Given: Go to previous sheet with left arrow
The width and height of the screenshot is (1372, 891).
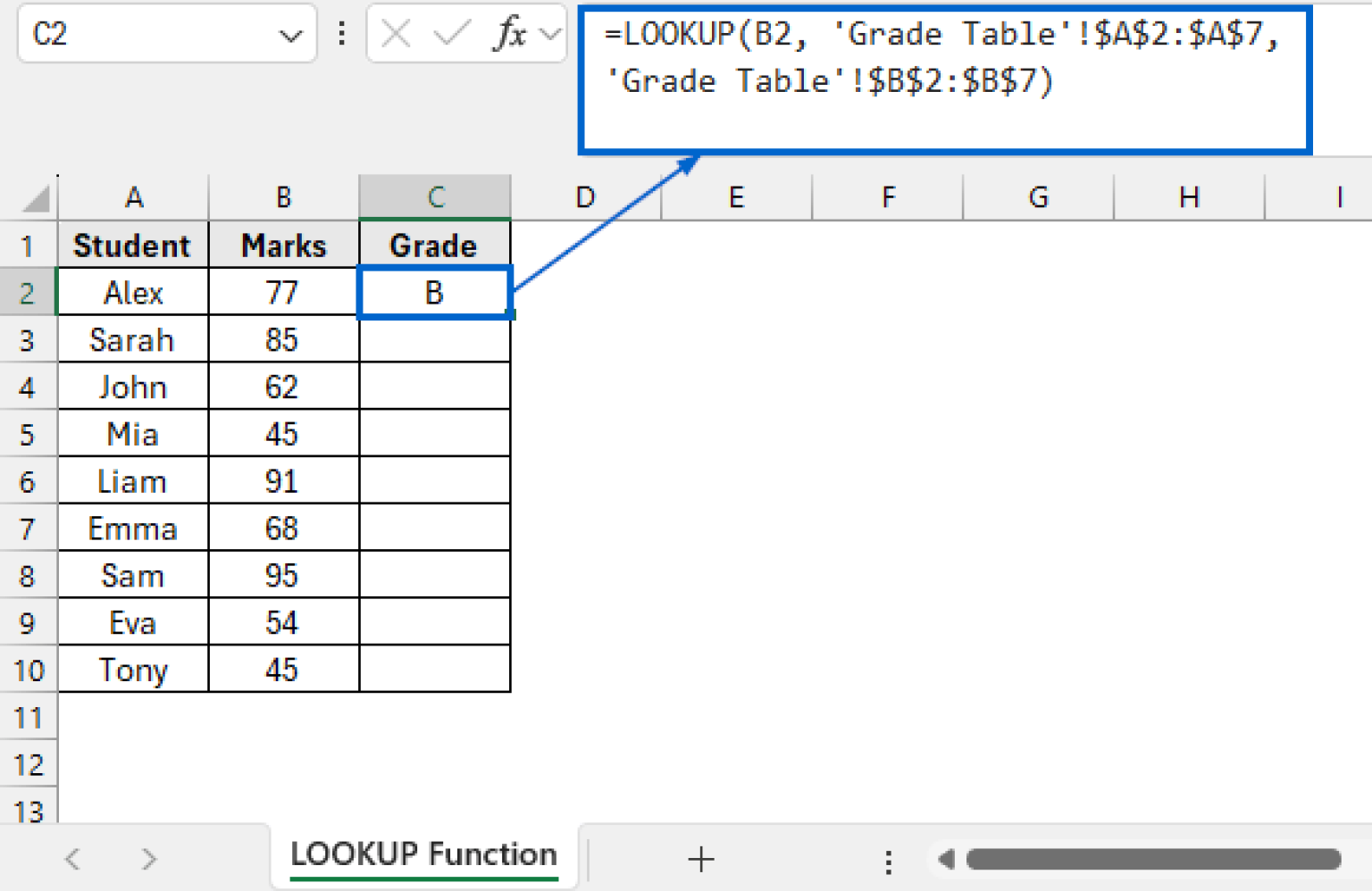Looking at the screenshot, I should pyautogui.click(x=73, y=859).
